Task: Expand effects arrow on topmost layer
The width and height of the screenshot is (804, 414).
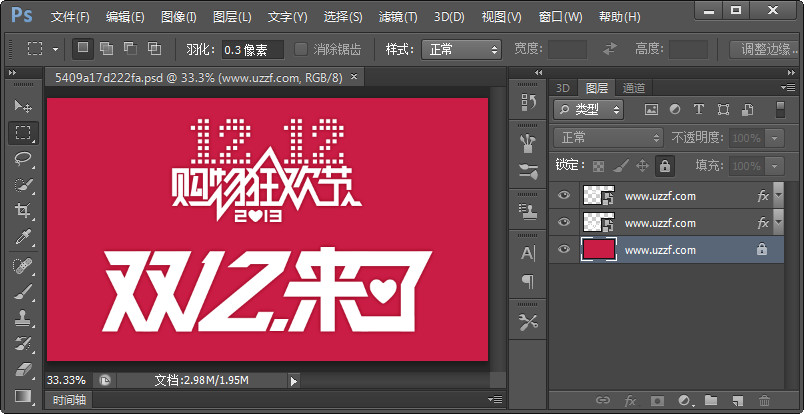Action: coord(778,195)
